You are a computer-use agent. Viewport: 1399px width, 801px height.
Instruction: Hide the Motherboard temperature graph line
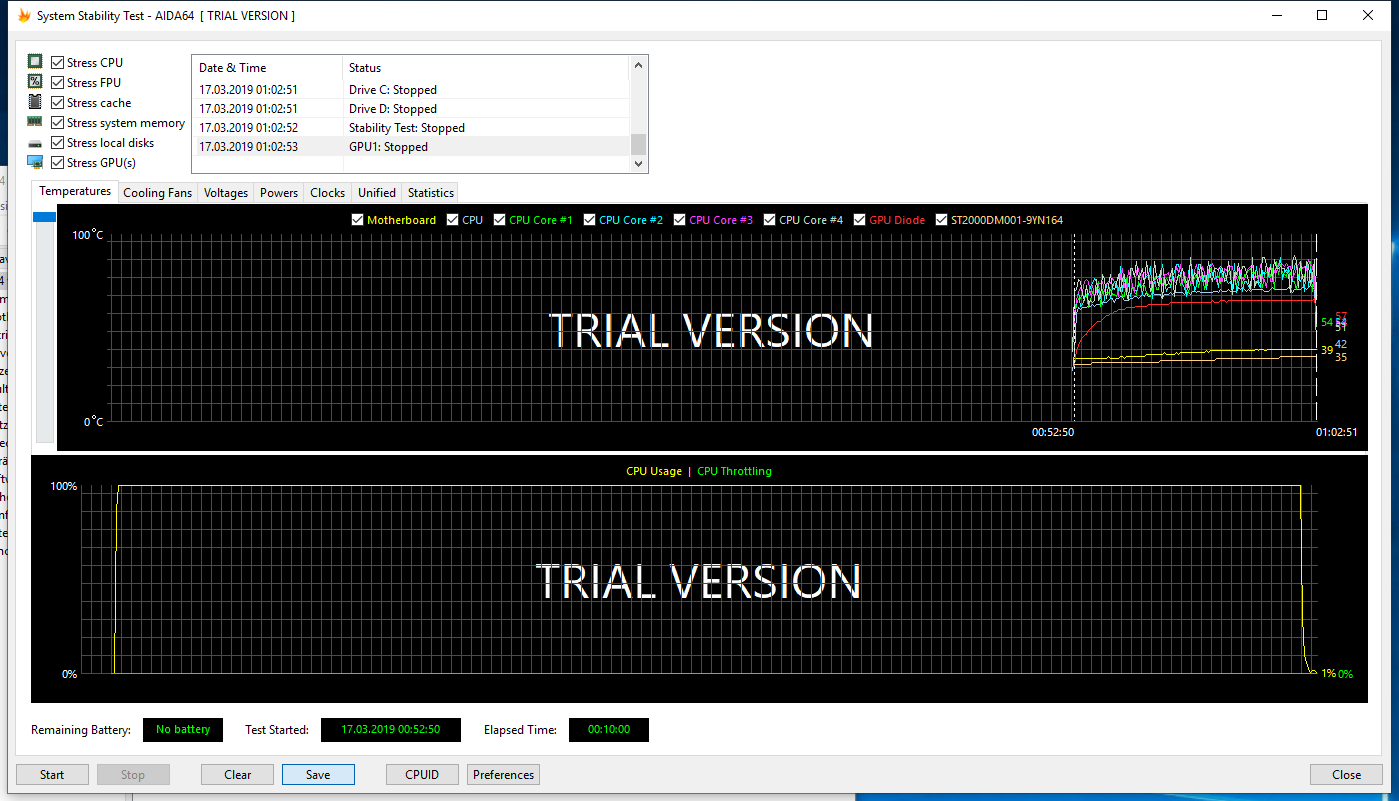(358, 220)
